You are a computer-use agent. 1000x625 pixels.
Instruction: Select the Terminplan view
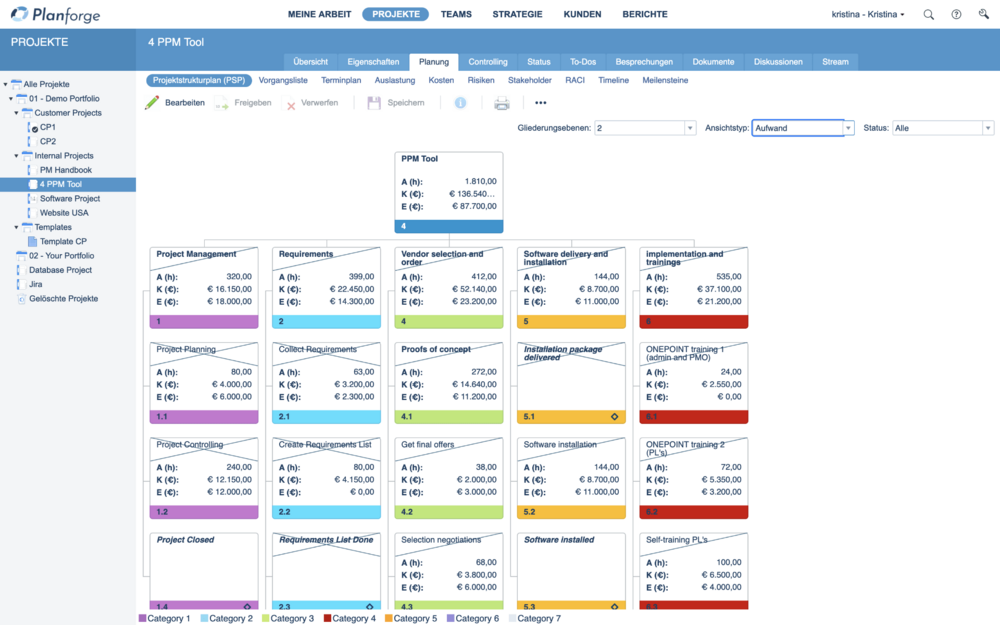pos(341,80)
